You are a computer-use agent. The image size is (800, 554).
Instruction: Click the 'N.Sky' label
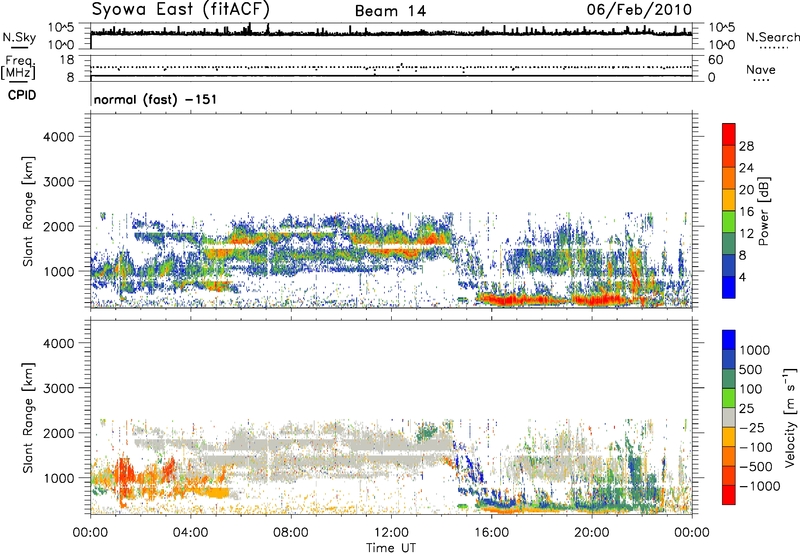[x=19, y=38]
